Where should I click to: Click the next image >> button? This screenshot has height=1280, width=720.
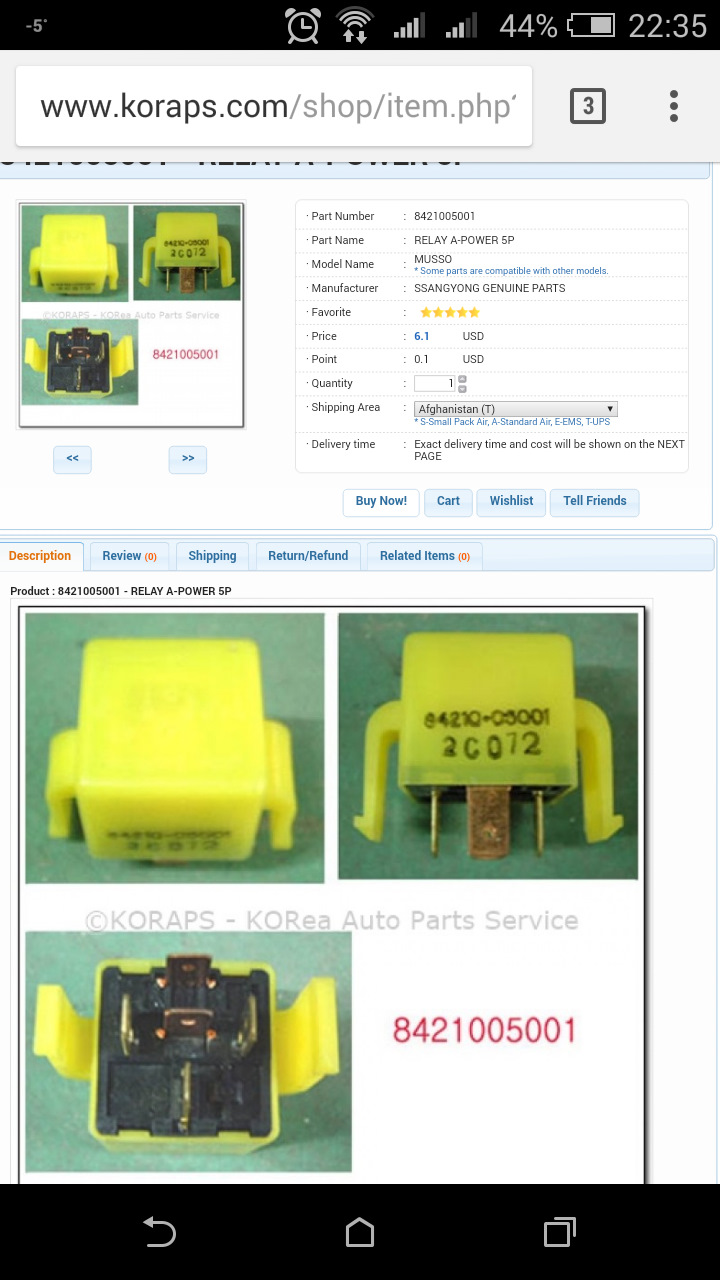pos(188,459)
